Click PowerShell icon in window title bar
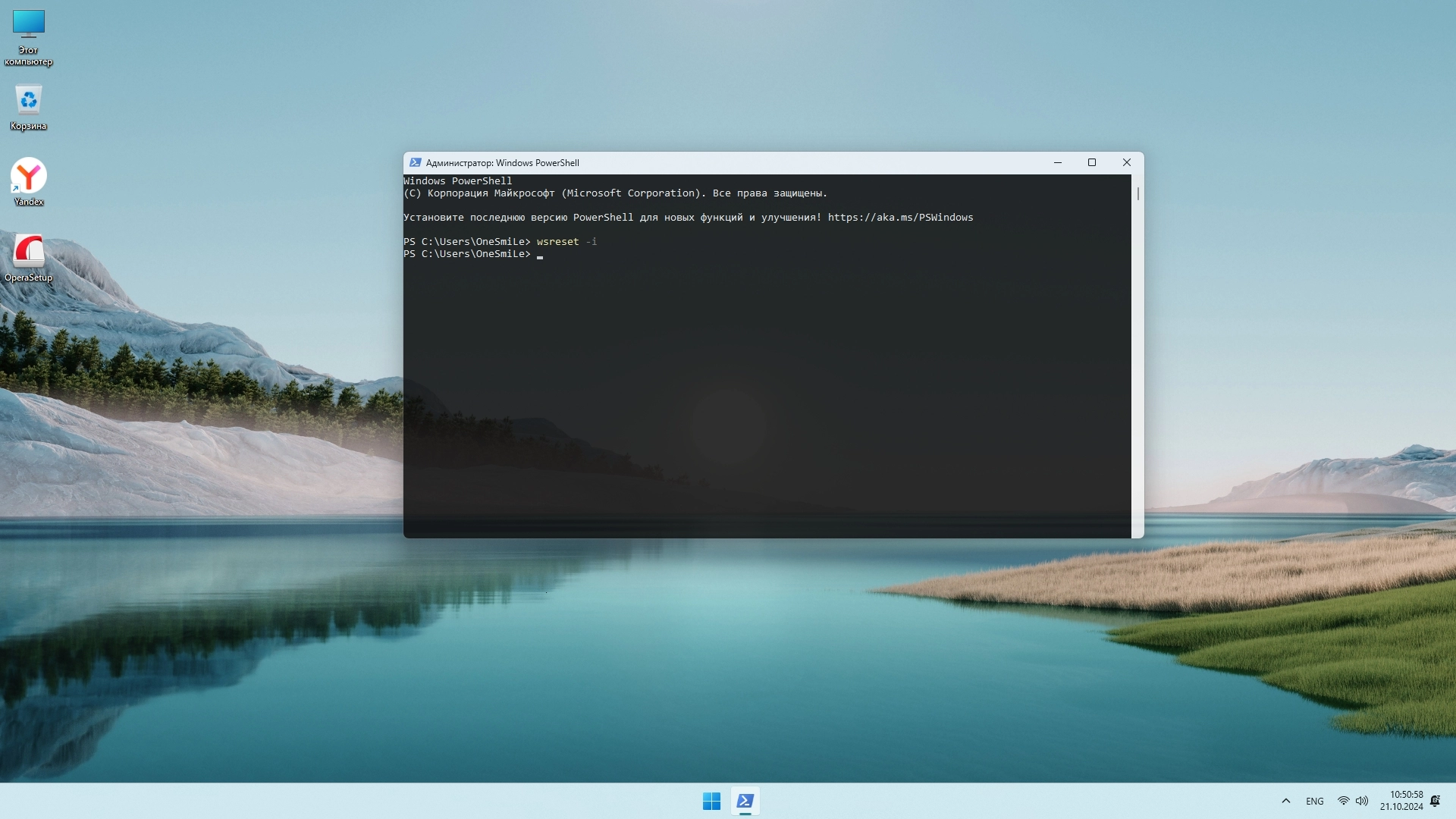Image resolution: width=1456 pixels, height=819 pixels. click(x=415, y=162)
